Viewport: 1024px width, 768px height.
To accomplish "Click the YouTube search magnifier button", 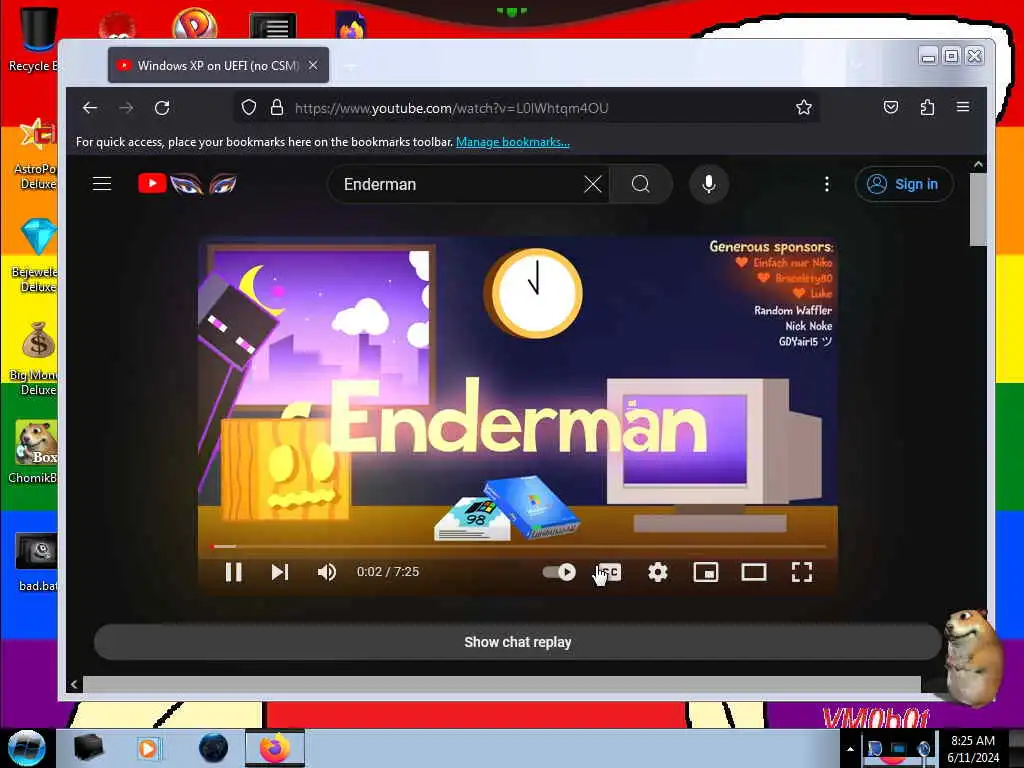I will (x=641, y=184).
